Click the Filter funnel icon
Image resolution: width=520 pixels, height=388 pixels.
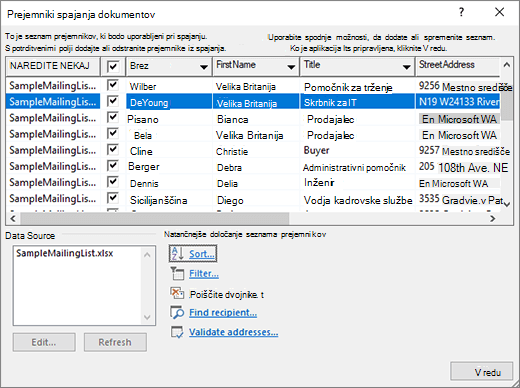point(177,273)
